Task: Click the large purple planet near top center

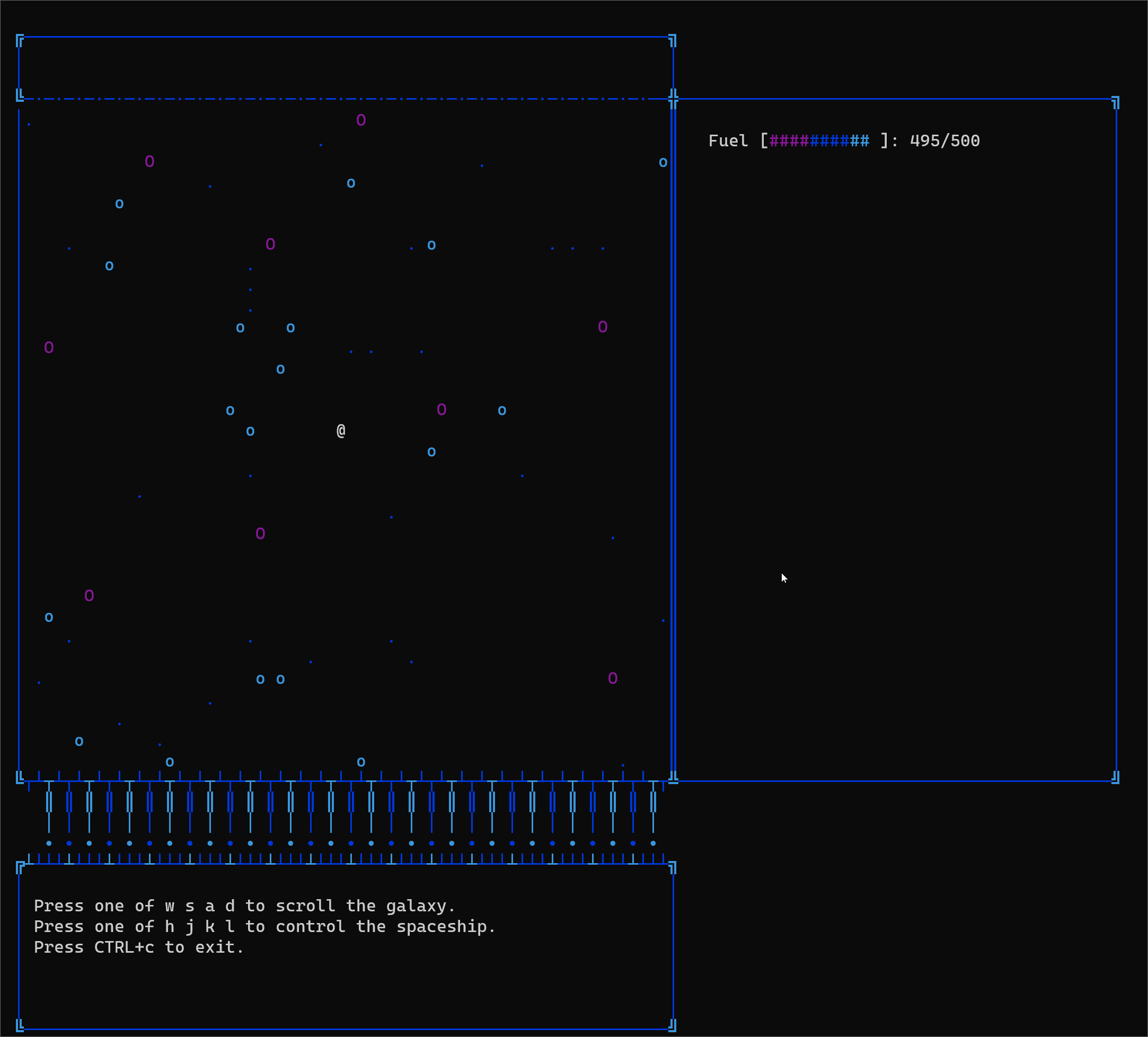Action: 361,120
